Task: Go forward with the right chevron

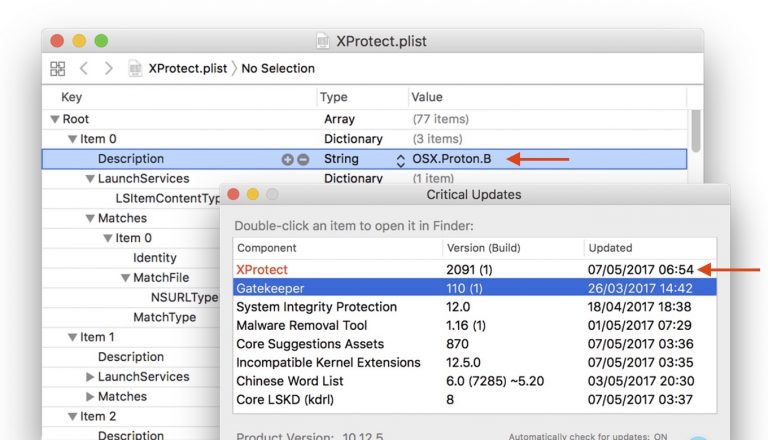Action: click(107, 69)
